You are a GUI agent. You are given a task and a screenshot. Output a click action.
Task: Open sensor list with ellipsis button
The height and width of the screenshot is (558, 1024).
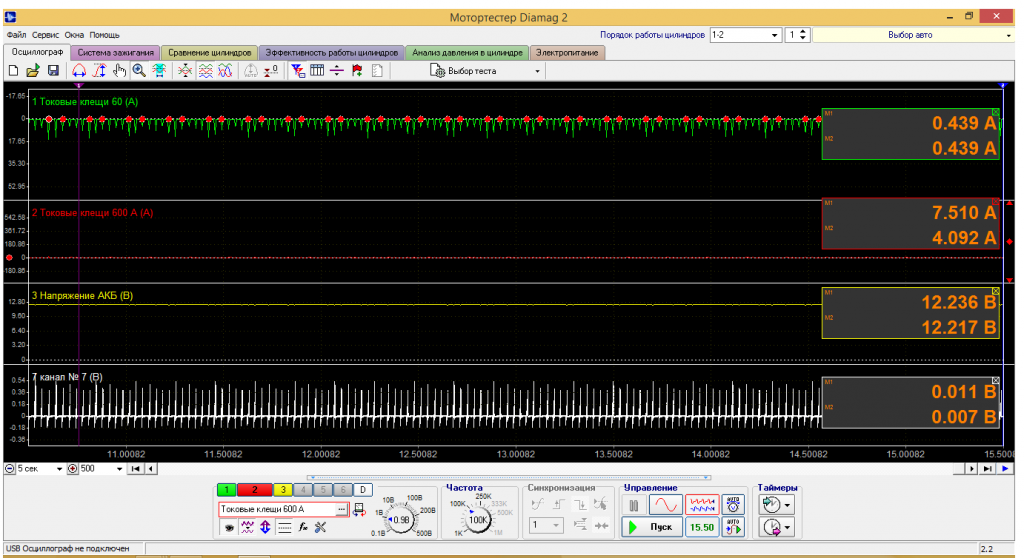342,509
